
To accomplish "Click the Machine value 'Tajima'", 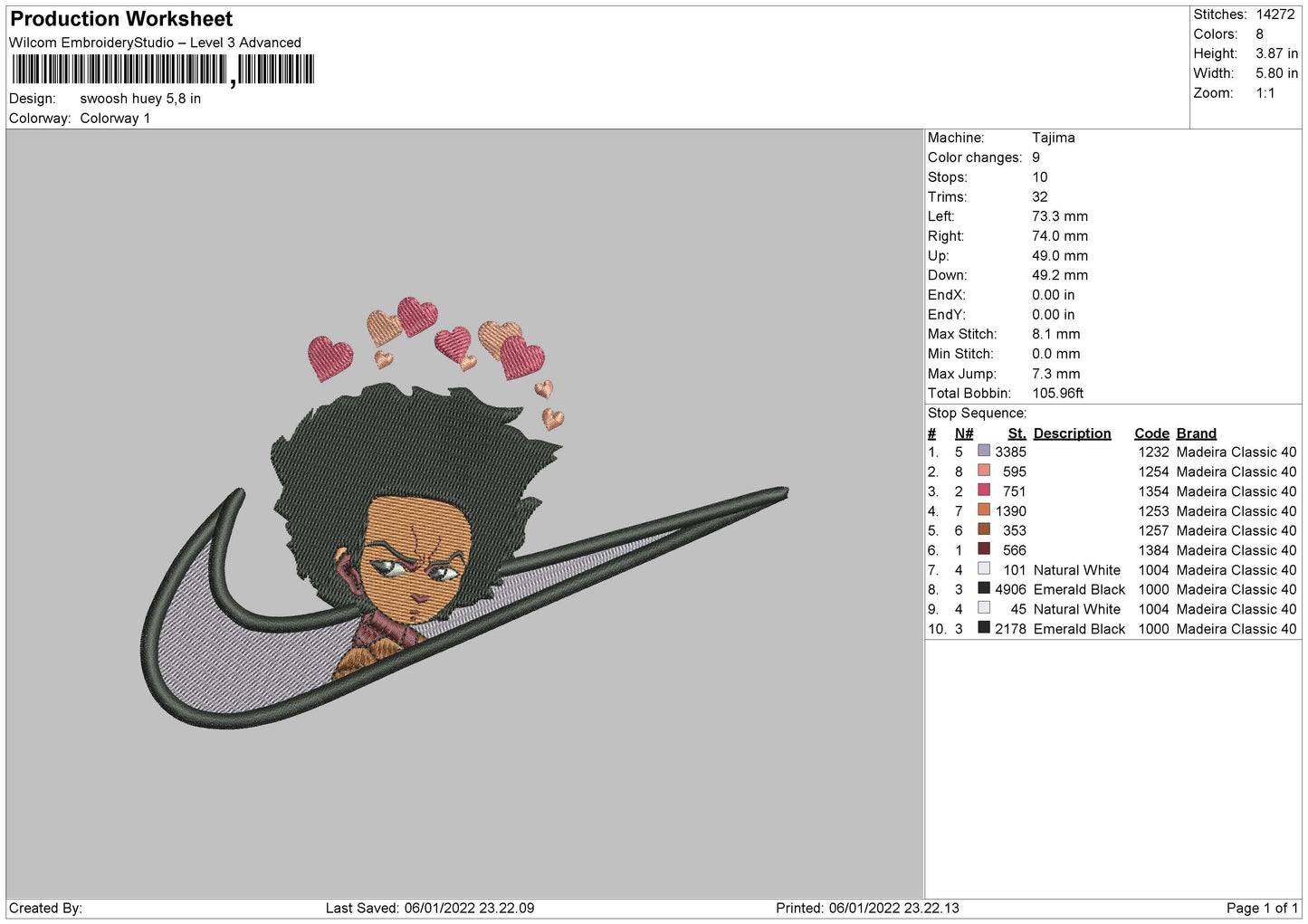I will (x=1054, y=138).
